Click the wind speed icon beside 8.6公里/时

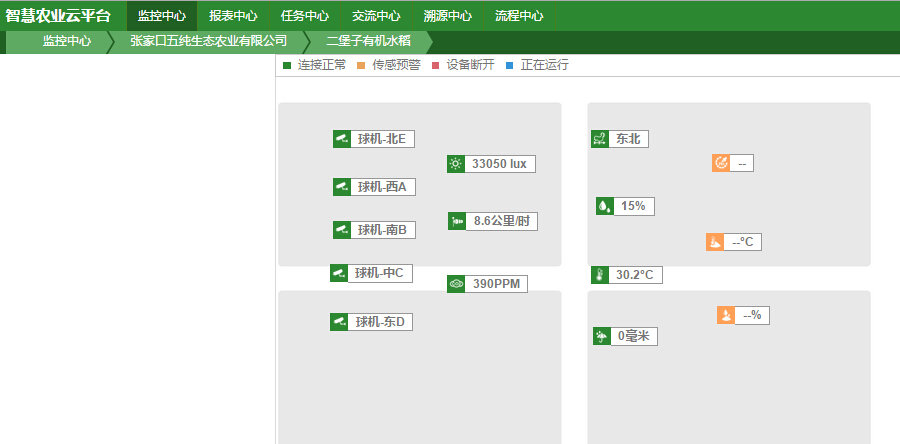(457, 221)
